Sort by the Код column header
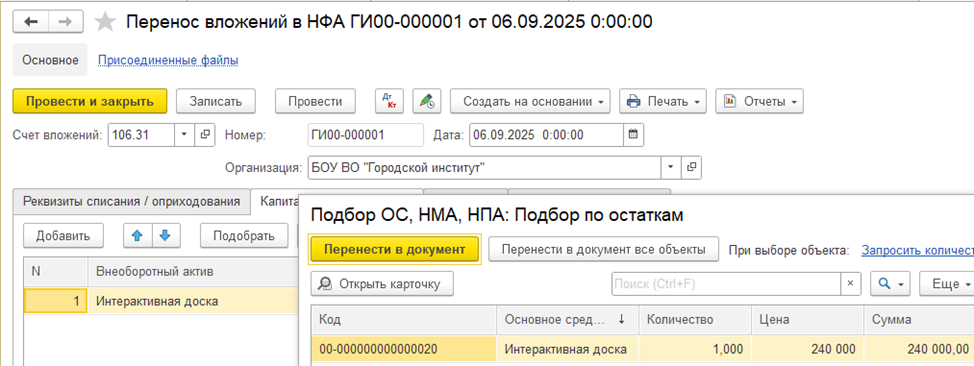 404,319
